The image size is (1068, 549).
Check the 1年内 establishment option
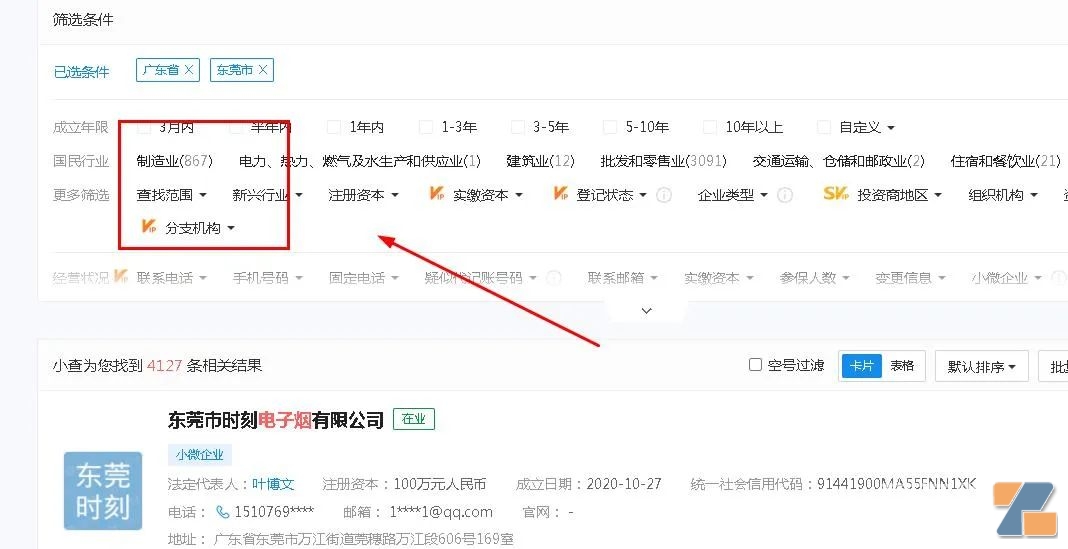point(334,127)
